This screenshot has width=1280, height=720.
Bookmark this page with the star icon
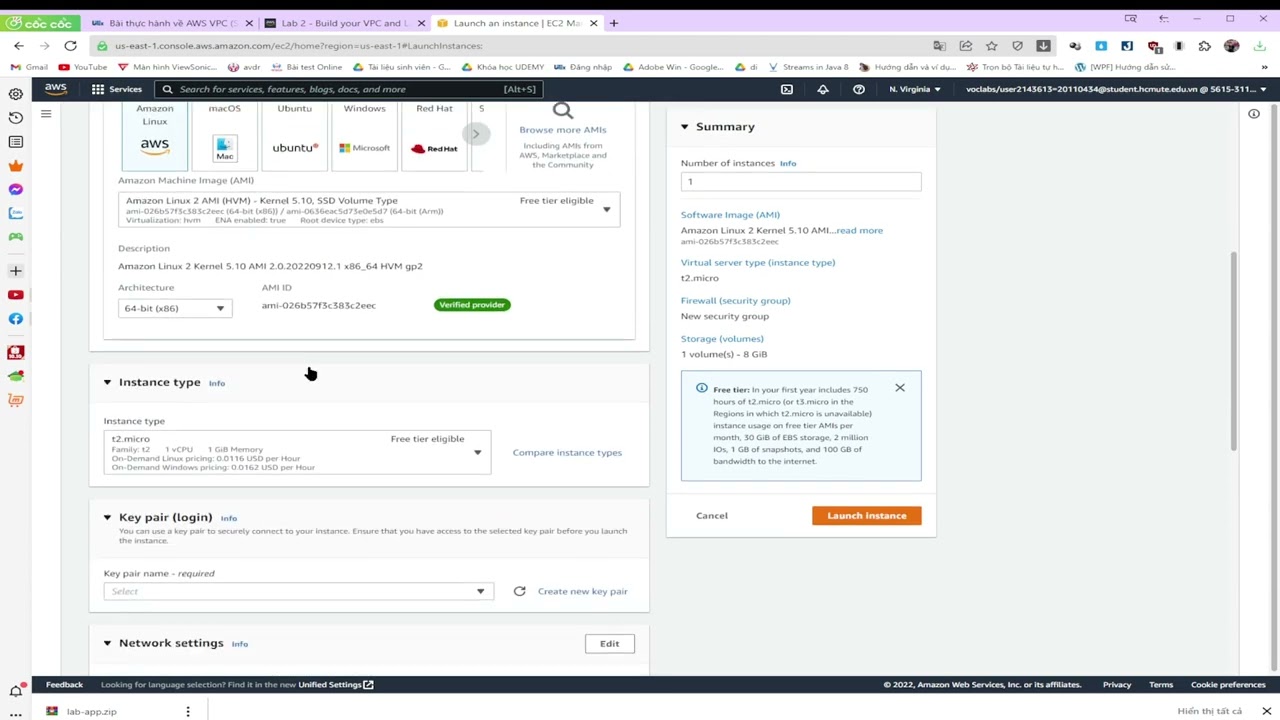(x=992, y=46)
